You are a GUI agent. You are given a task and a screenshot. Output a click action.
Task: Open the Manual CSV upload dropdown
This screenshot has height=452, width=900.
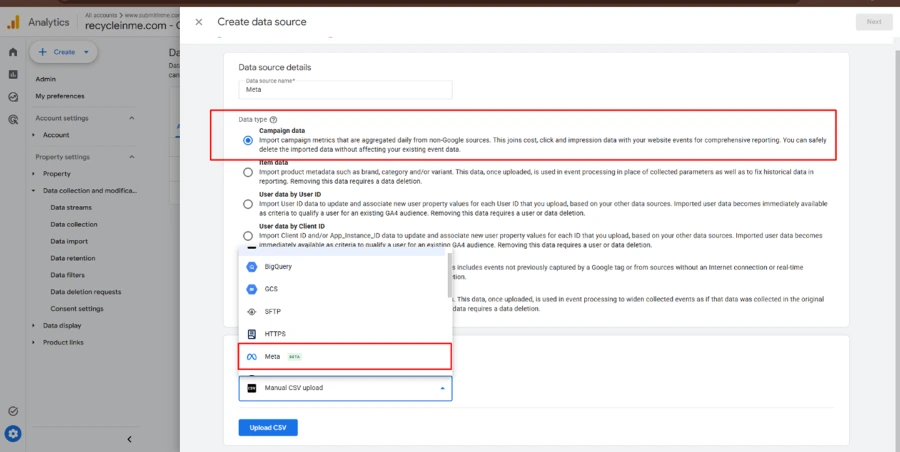346,388
